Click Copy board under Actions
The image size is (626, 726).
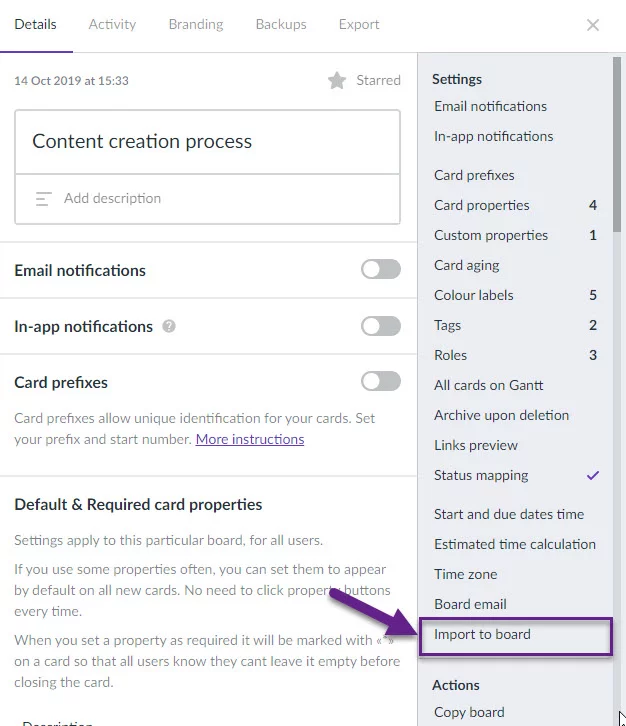point(469,712)
